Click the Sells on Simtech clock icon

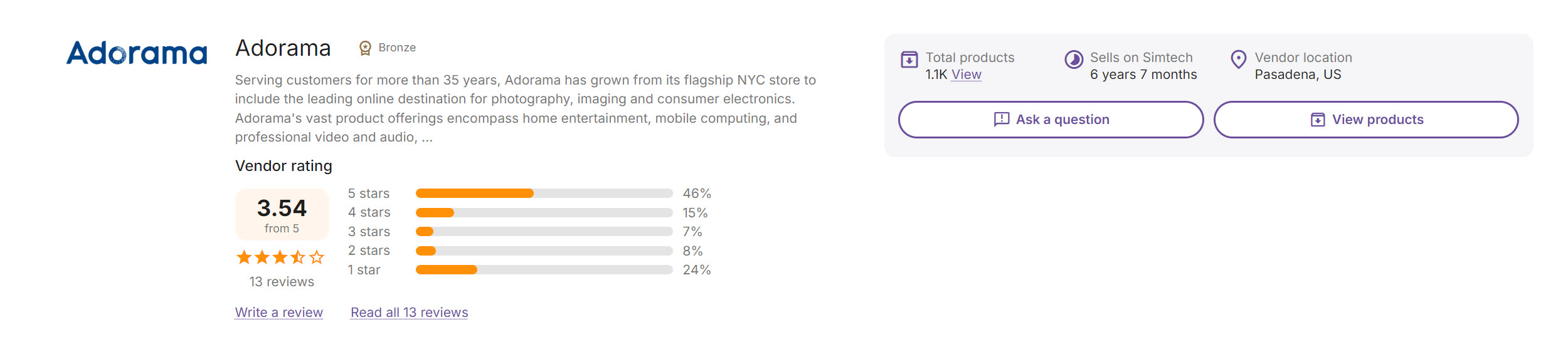click(x=1074, y=60)
